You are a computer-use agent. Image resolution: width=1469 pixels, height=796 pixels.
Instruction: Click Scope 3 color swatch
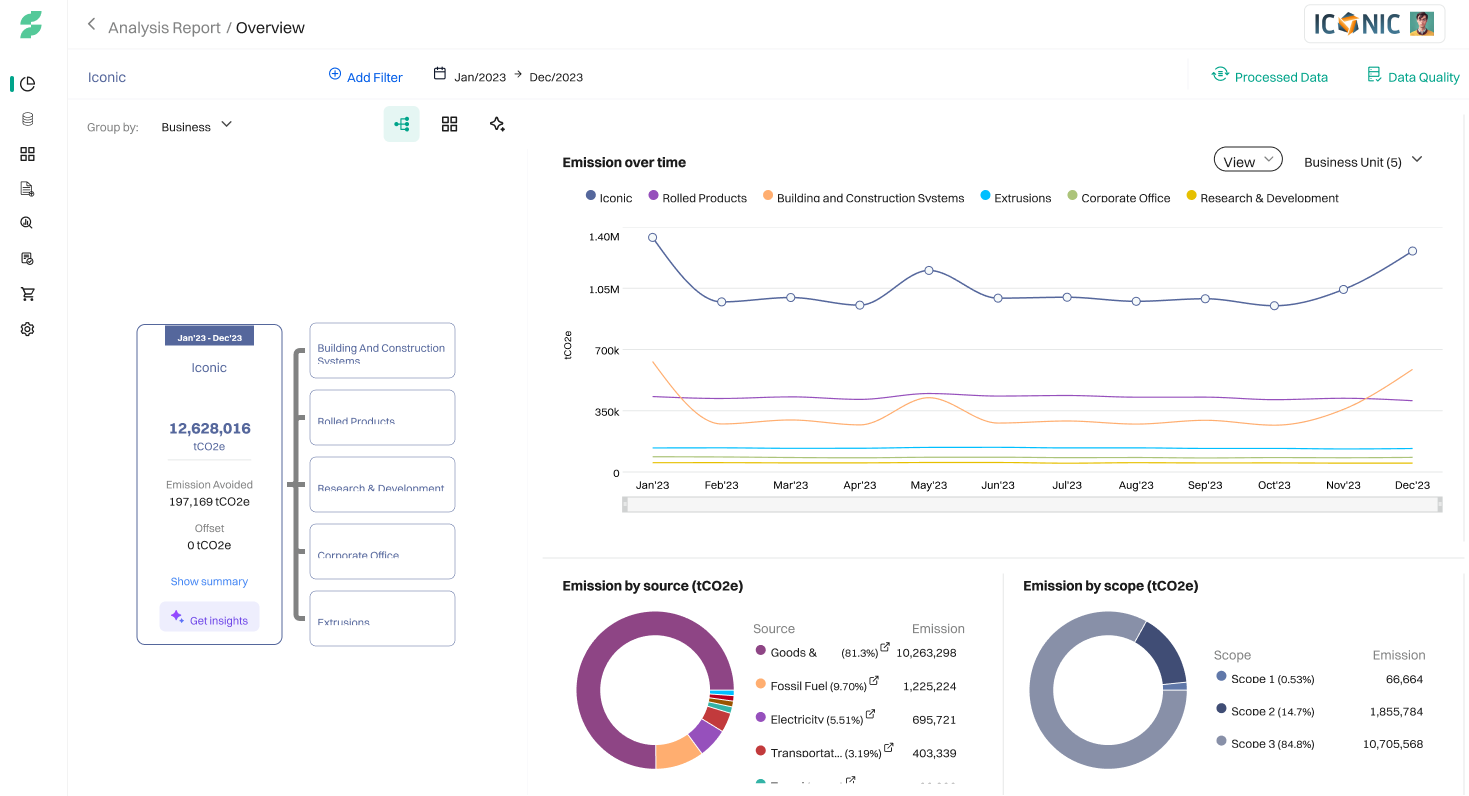coord(1221,741)
